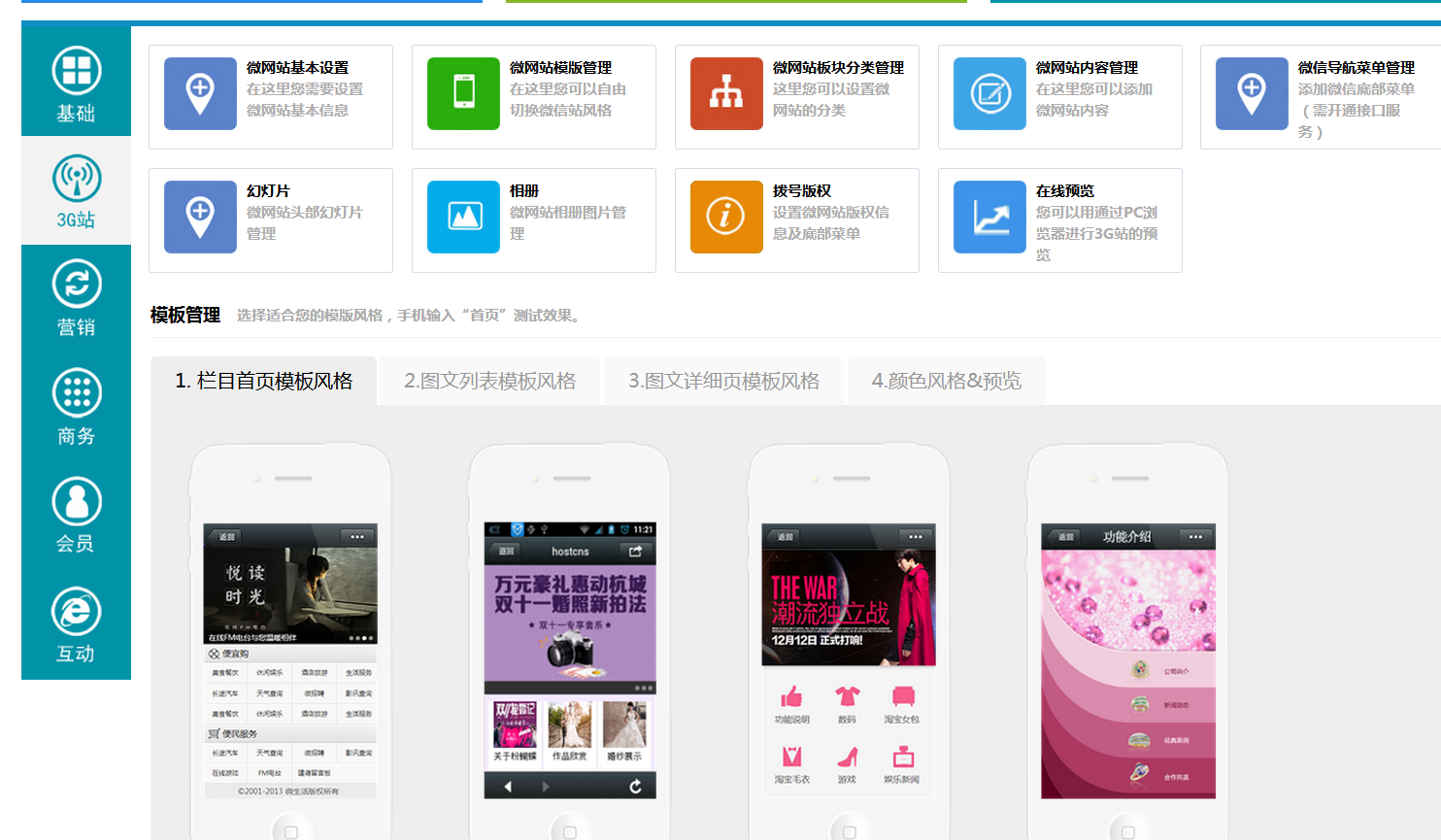The width and height of the screenshot is (1441, 840).
Task: Select the 悦读时光 phone template thumbnail
Action: tap(290, 660)
